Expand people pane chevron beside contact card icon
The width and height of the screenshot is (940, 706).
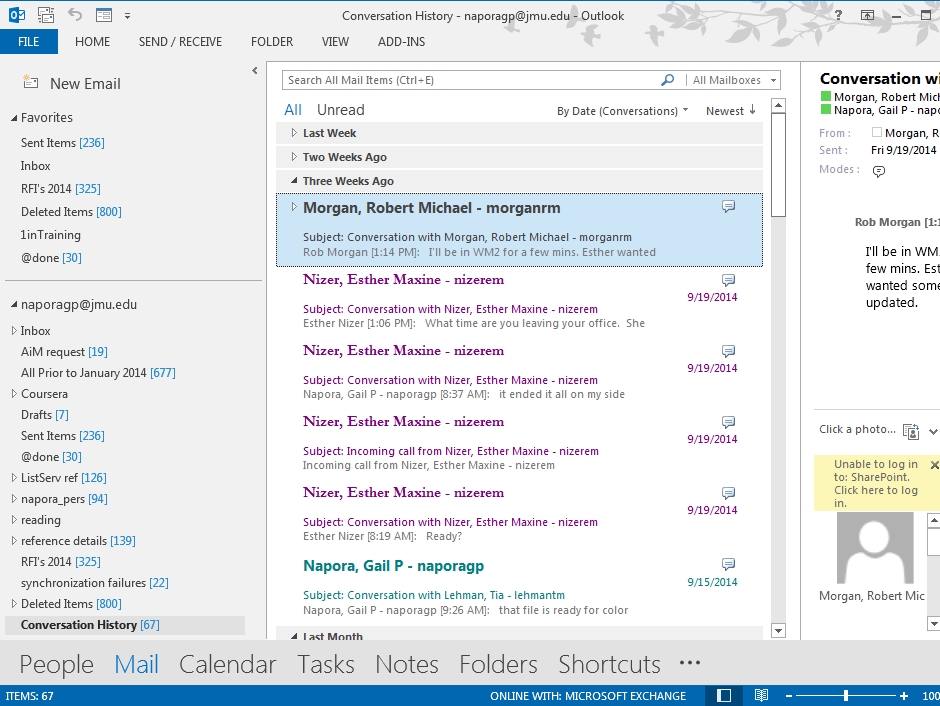point(933,432)
